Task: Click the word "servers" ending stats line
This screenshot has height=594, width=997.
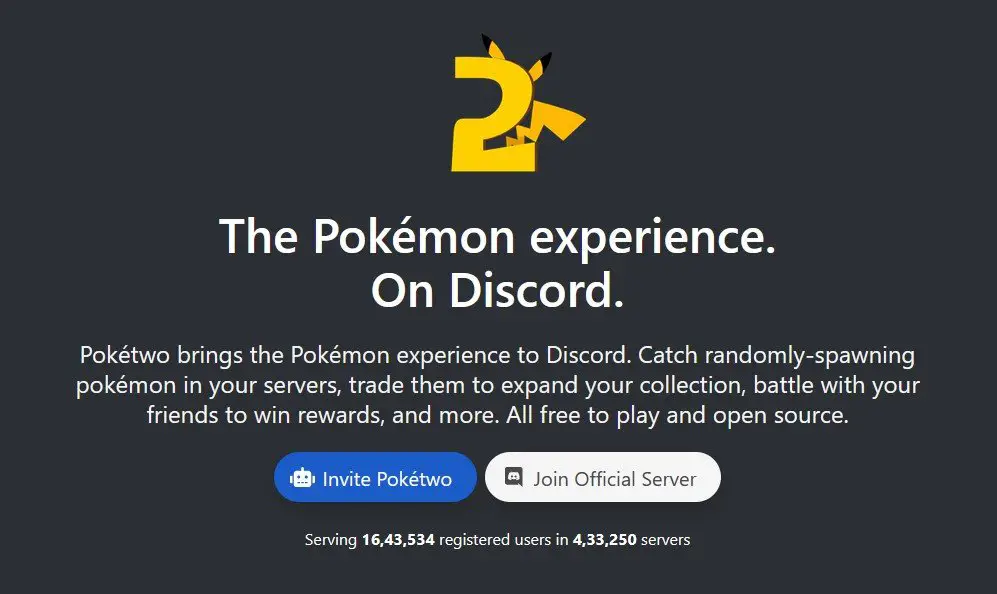Action: 666,540
